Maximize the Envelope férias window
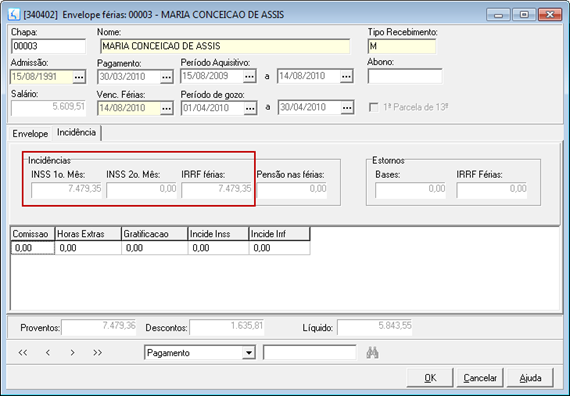The image size is (570, 396). (524, 15)
